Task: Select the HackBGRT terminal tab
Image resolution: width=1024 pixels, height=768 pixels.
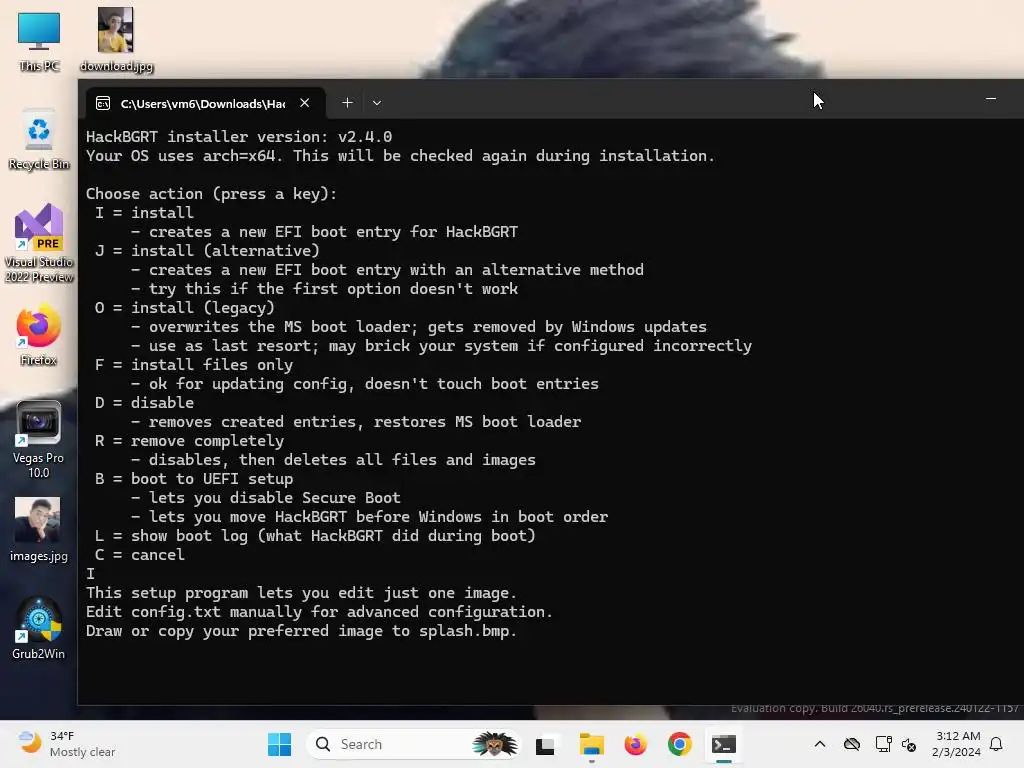Action: pyautogui.click(x=206, y=103)
